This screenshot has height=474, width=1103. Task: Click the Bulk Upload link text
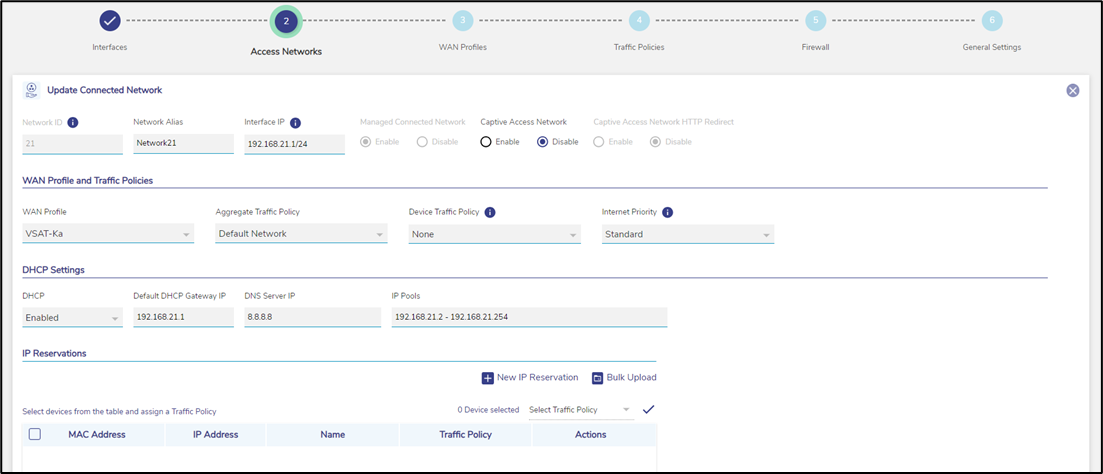[x=632, y=378]
